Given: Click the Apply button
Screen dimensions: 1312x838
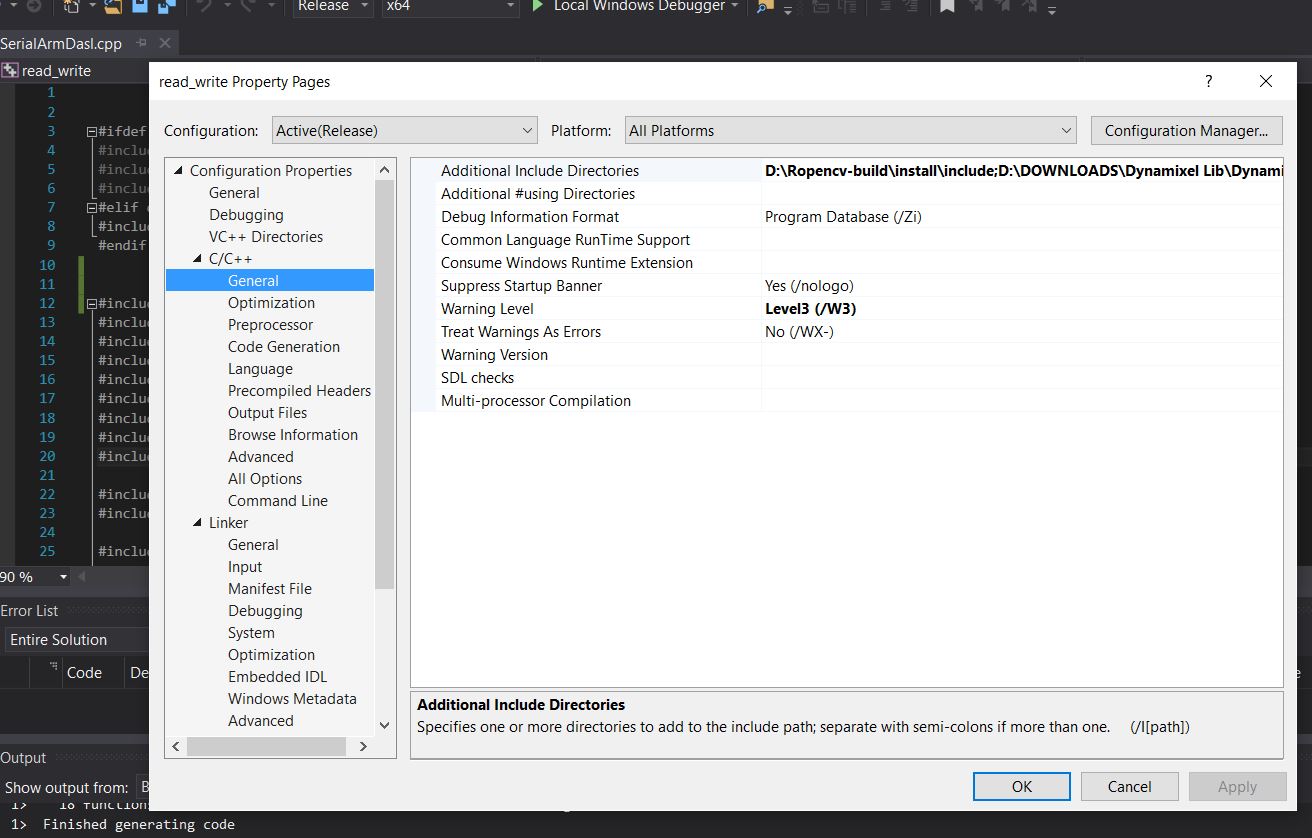Looking at the screenshot, I should pyautogui.click(x=1237, y=787).
